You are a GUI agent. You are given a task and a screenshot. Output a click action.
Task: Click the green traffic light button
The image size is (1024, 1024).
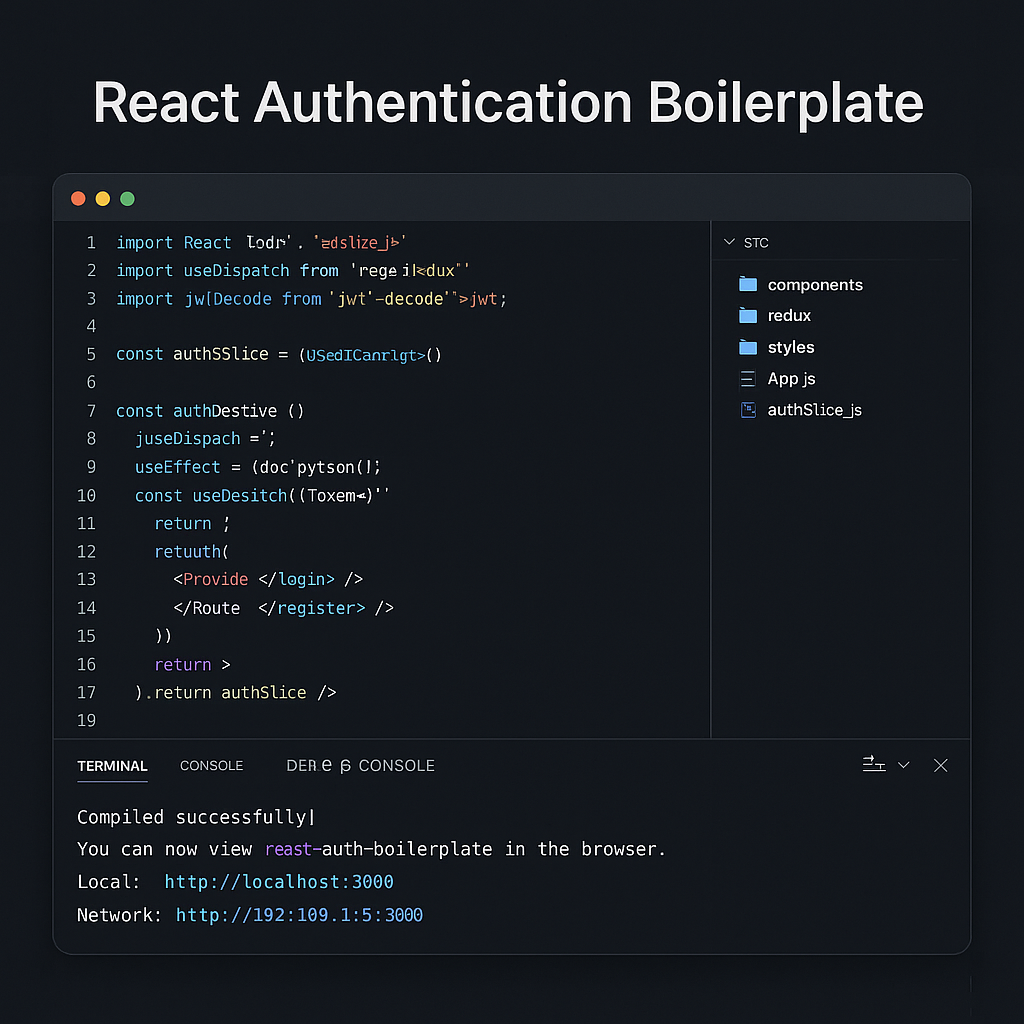[127, 198]
